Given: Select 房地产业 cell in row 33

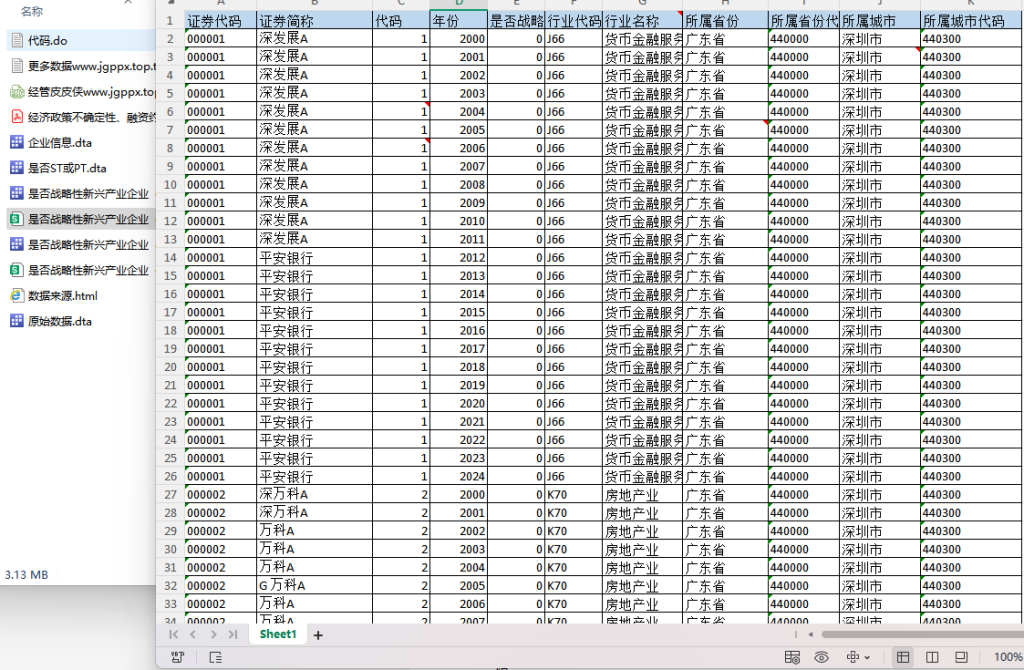Looking at the screenshot, I should click(643, 604).
